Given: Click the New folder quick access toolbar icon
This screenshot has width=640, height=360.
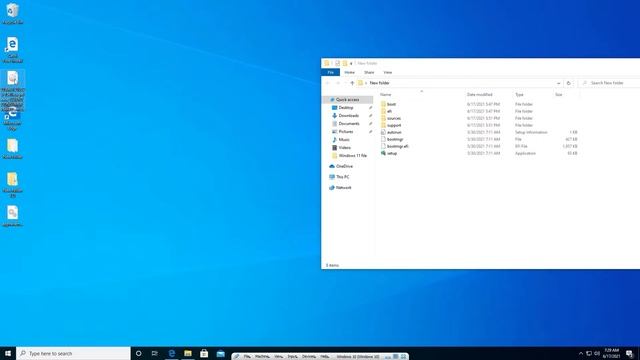Looking at the screenshot, I should point(345,63).
